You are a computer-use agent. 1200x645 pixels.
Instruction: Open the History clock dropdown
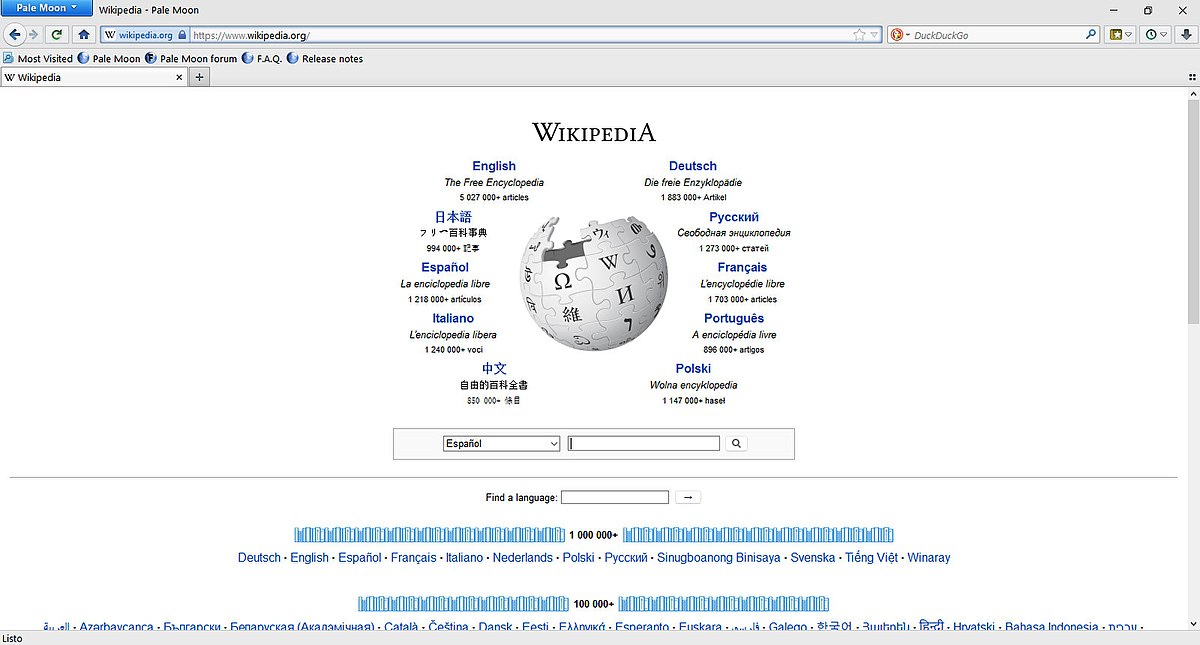pos(1156,34)
